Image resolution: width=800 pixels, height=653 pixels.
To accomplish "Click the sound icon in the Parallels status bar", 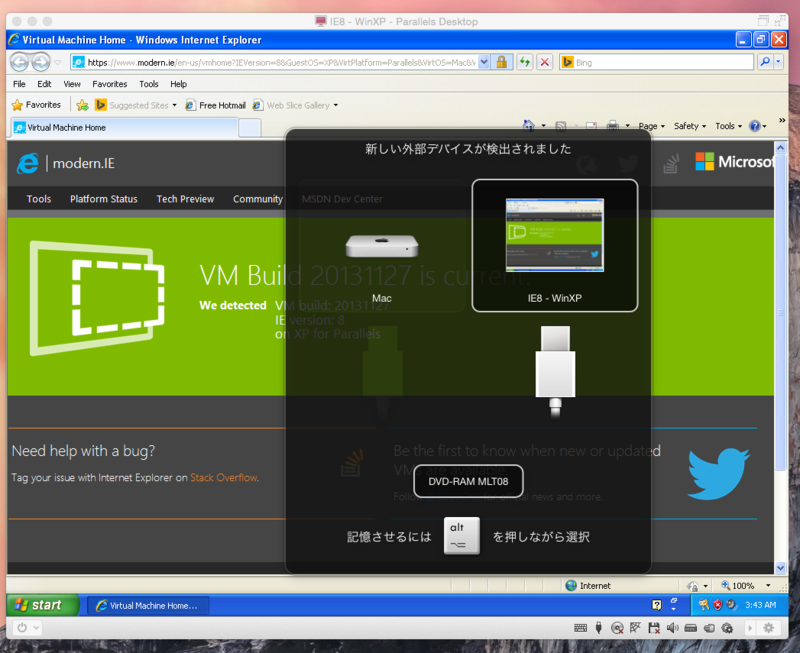I will pyautogui.click(x=673, y=628).
